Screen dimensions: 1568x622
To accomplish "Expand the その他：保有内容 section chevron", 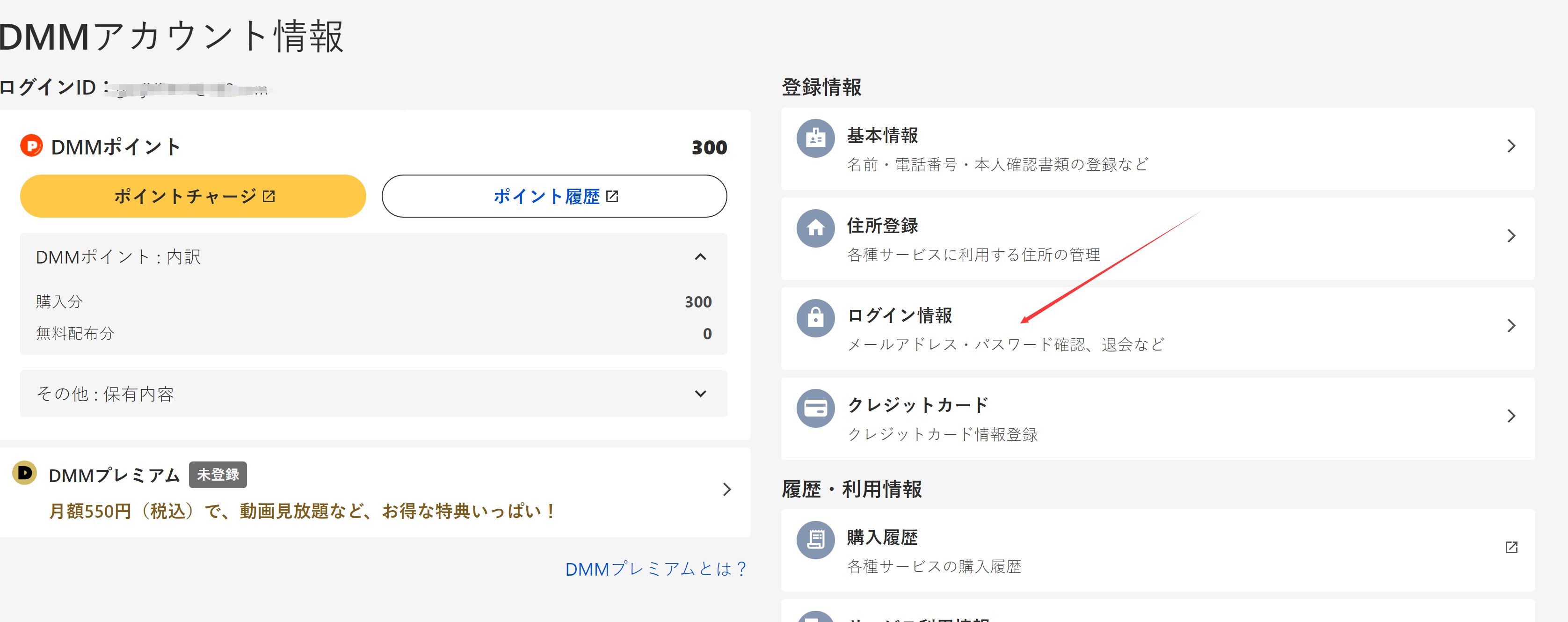I will (701, 394).
